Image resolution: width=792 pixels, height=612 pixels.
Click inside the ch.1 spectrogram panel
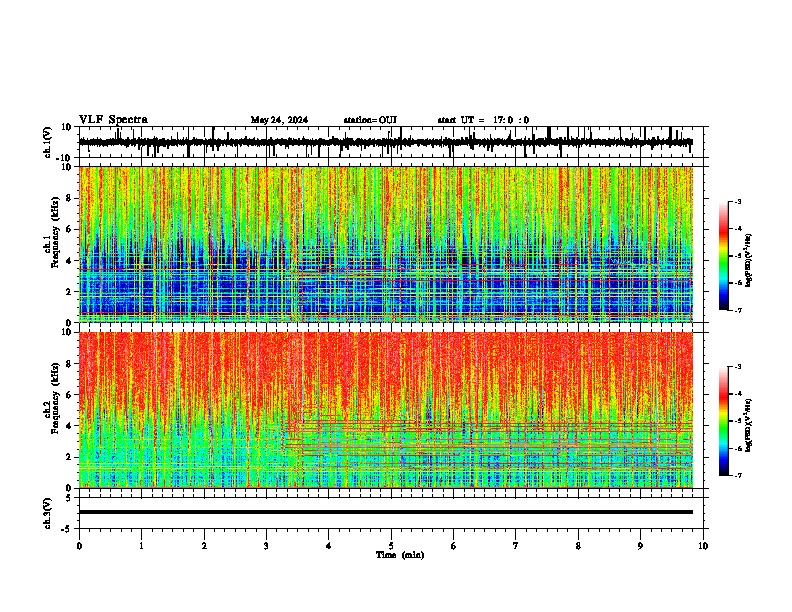point(386,244)
